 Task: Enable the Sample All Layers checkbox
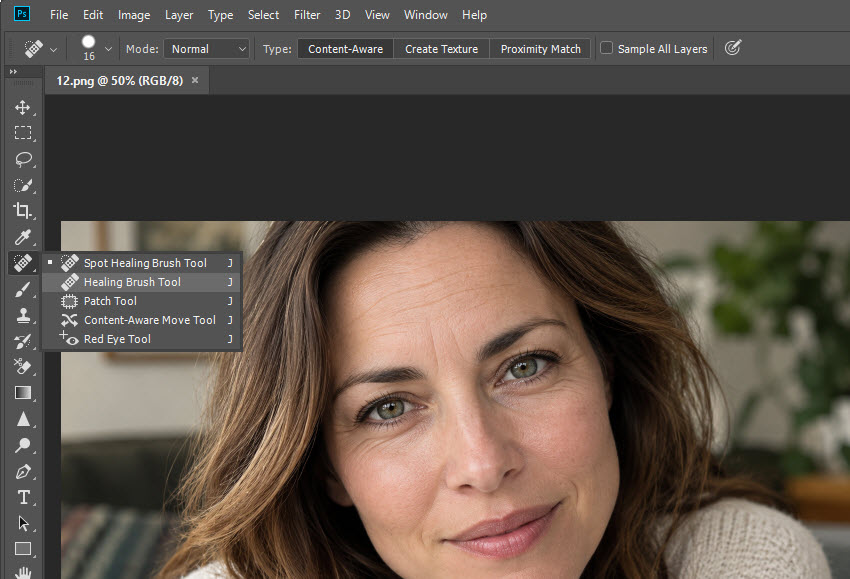pos(607,48)
